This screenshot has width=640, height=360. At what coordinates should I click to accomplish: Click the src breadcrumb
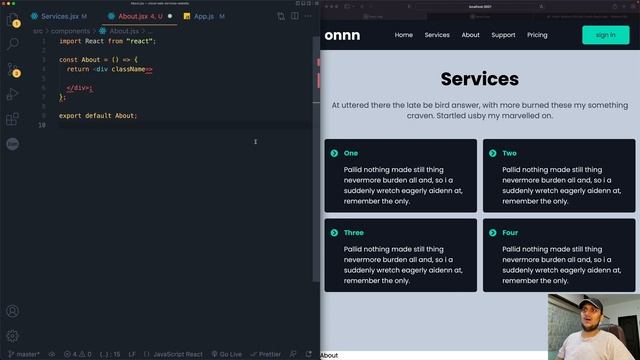(38, 31)
